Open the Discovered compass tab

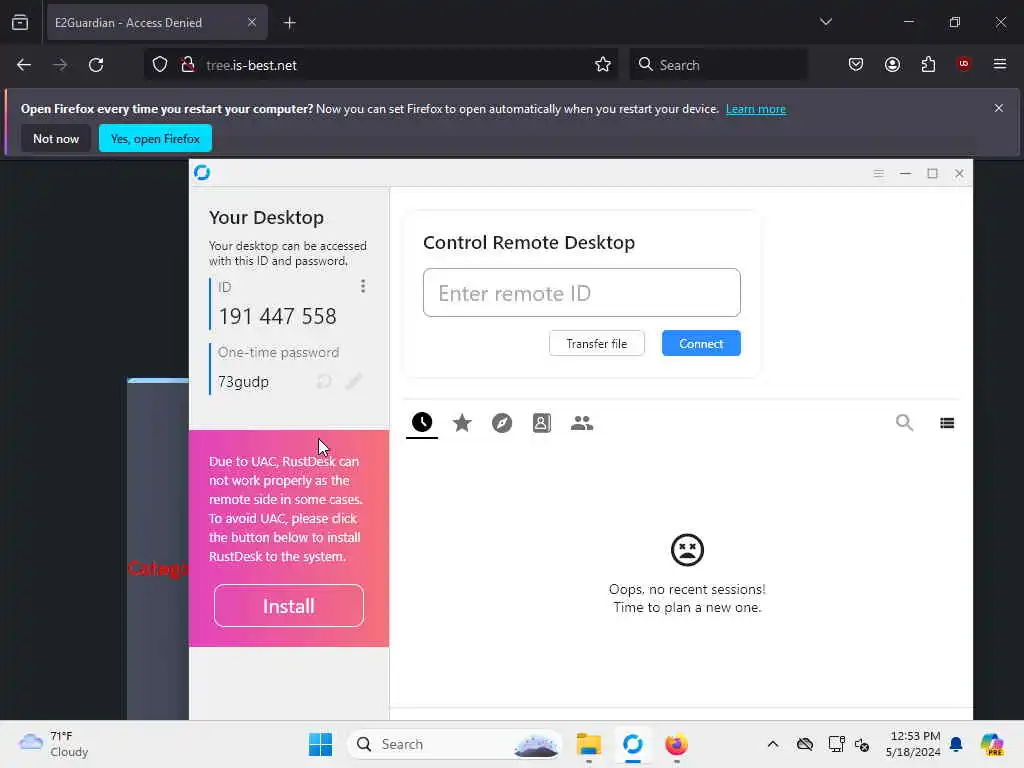pos(502,423)
